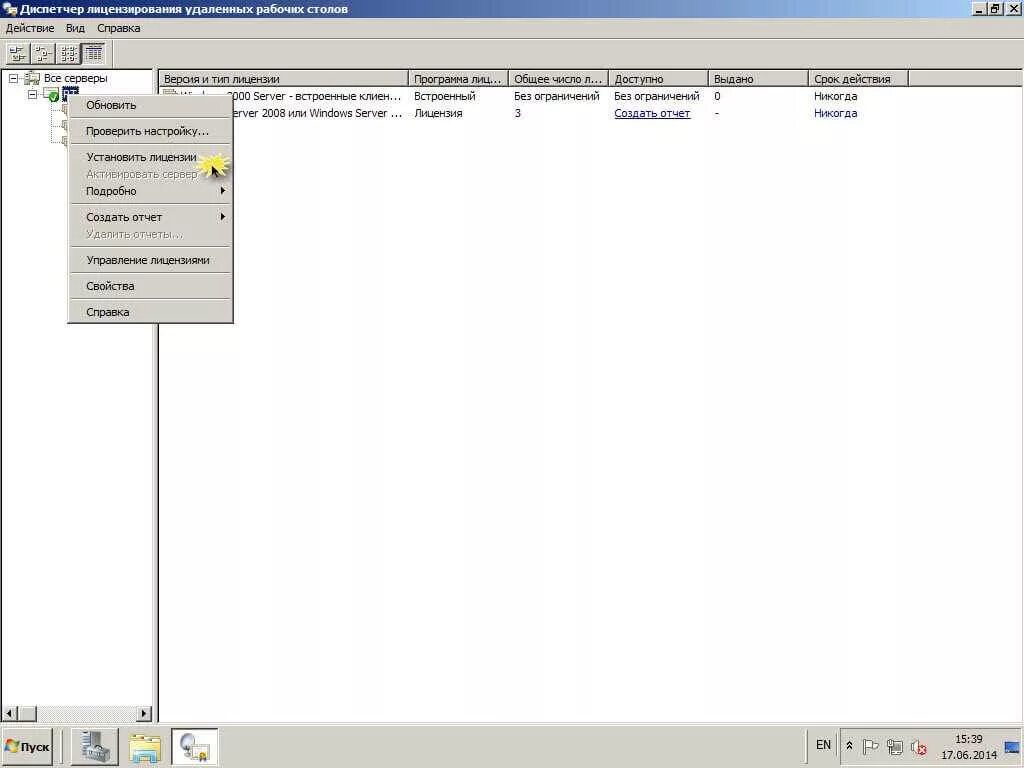This screenshot has width=1024, height=768.
Task: Open the Действие menu
Action: (x=30, y=28)
